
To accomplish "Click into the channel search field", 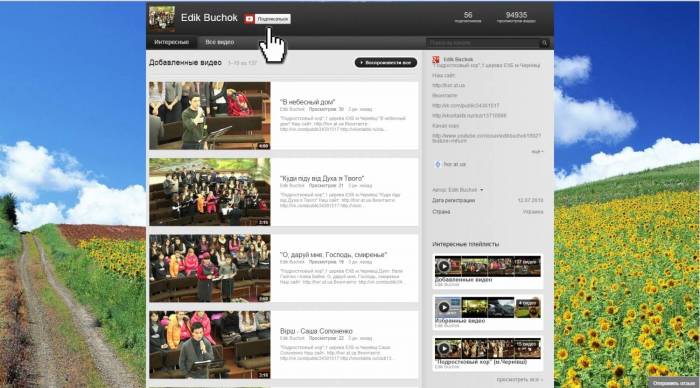I will click(483, 43).
